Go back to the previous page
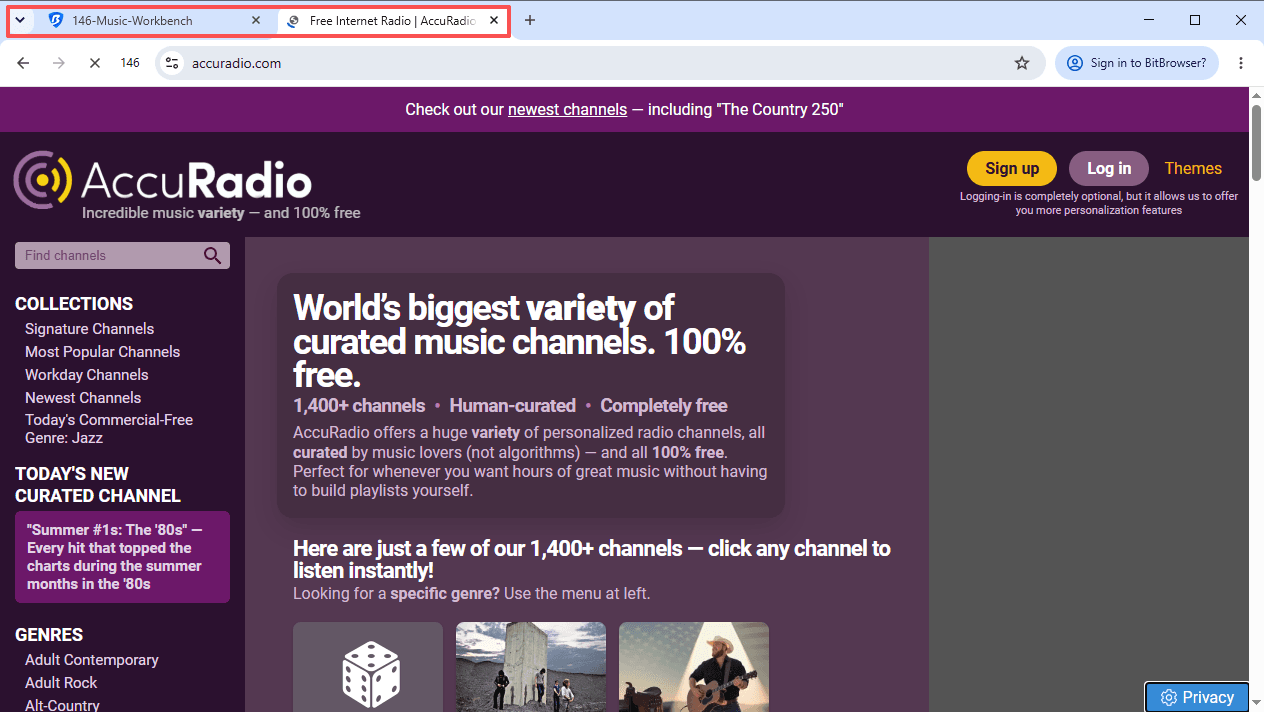 [24, 63]
